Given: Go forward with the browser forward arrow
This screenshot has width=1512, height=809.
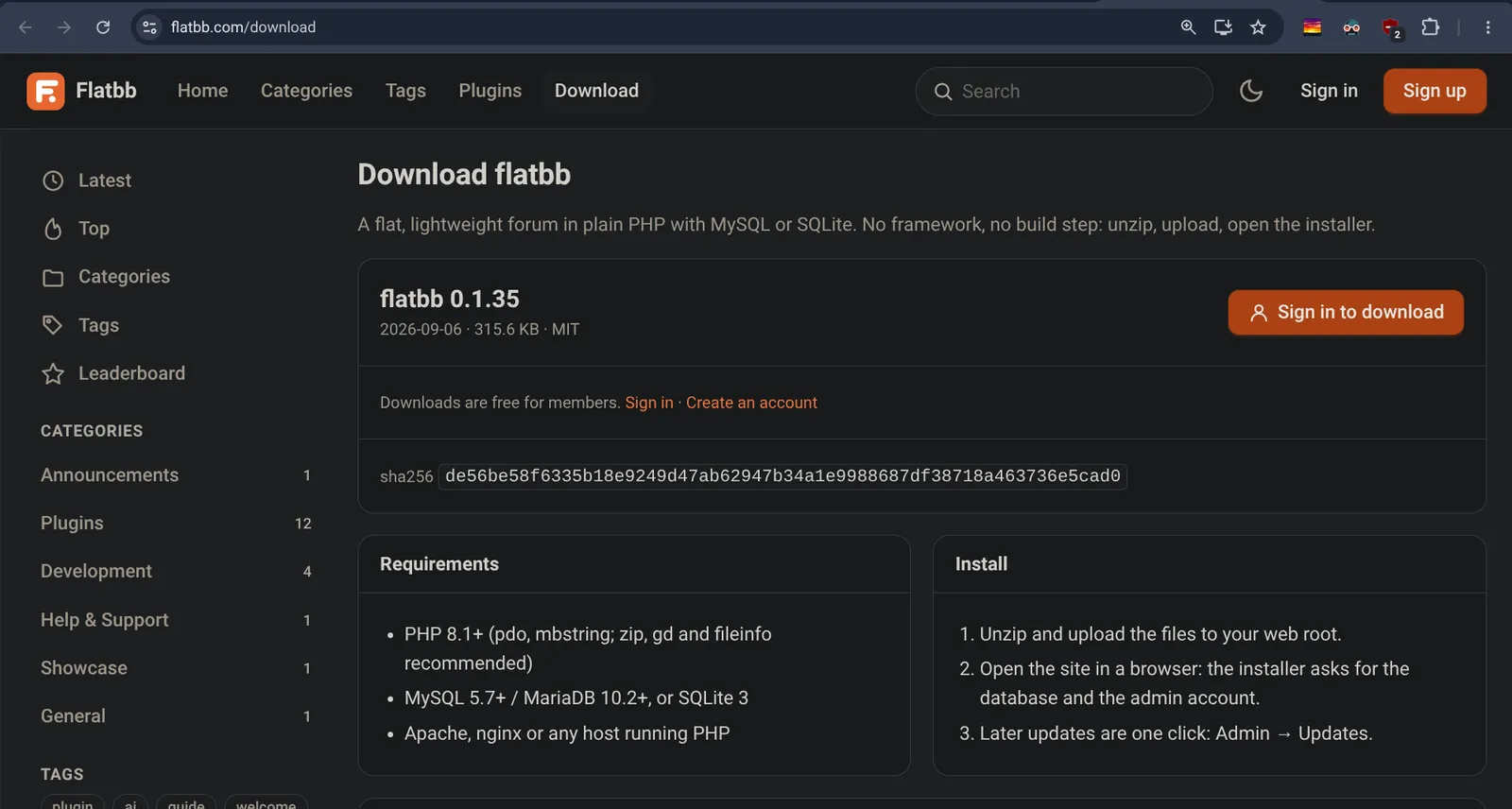Looking at the screenshot, I should [x=64, y=27].
